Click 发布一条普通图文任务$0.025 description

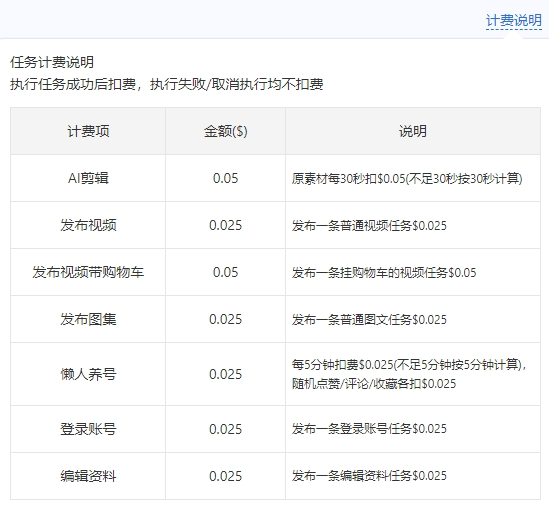coord(369,319)
